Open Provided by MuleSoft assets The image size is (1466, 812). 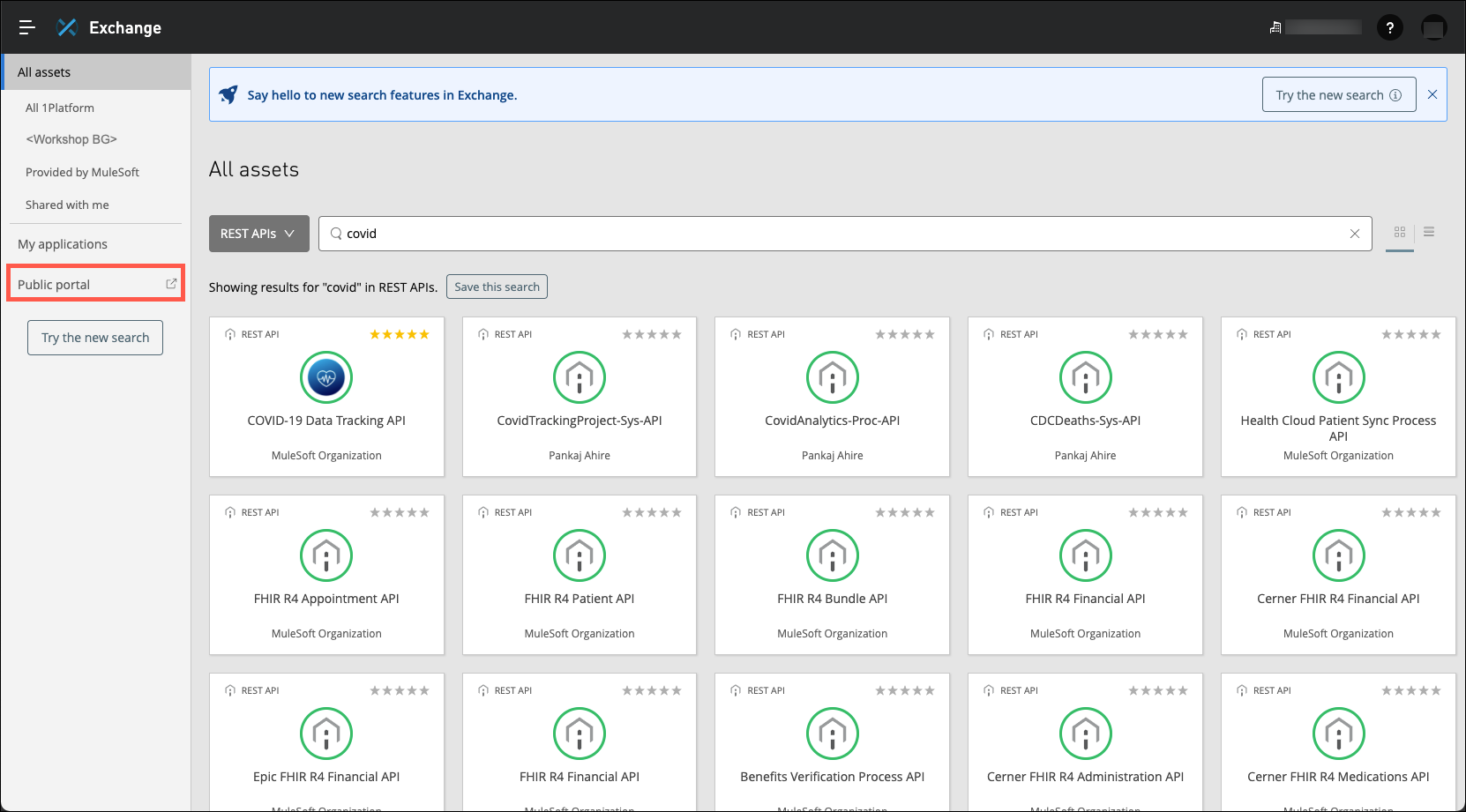coord(82,172)
